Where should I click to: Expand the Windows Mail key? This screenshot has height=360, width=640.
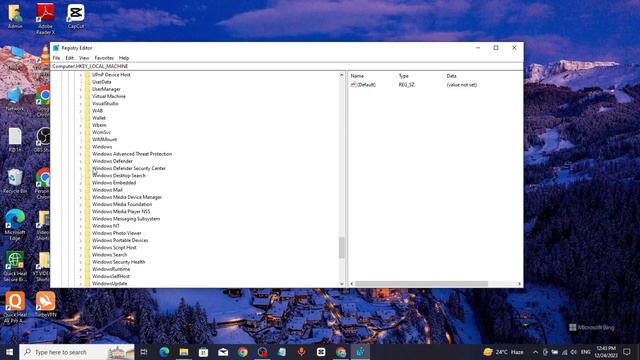[x=81, y=190]
